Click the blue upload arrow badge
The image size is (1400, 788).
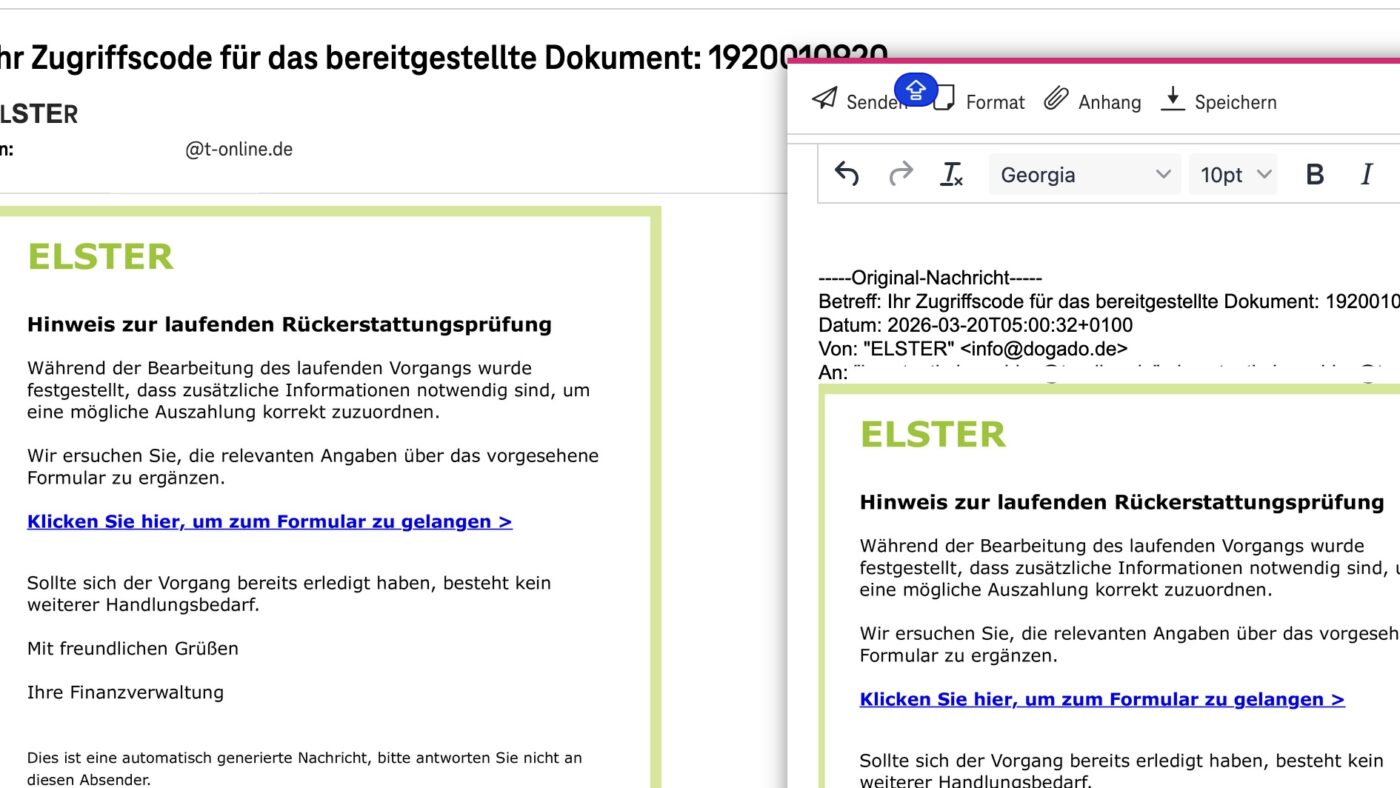(x=916, y=91)
